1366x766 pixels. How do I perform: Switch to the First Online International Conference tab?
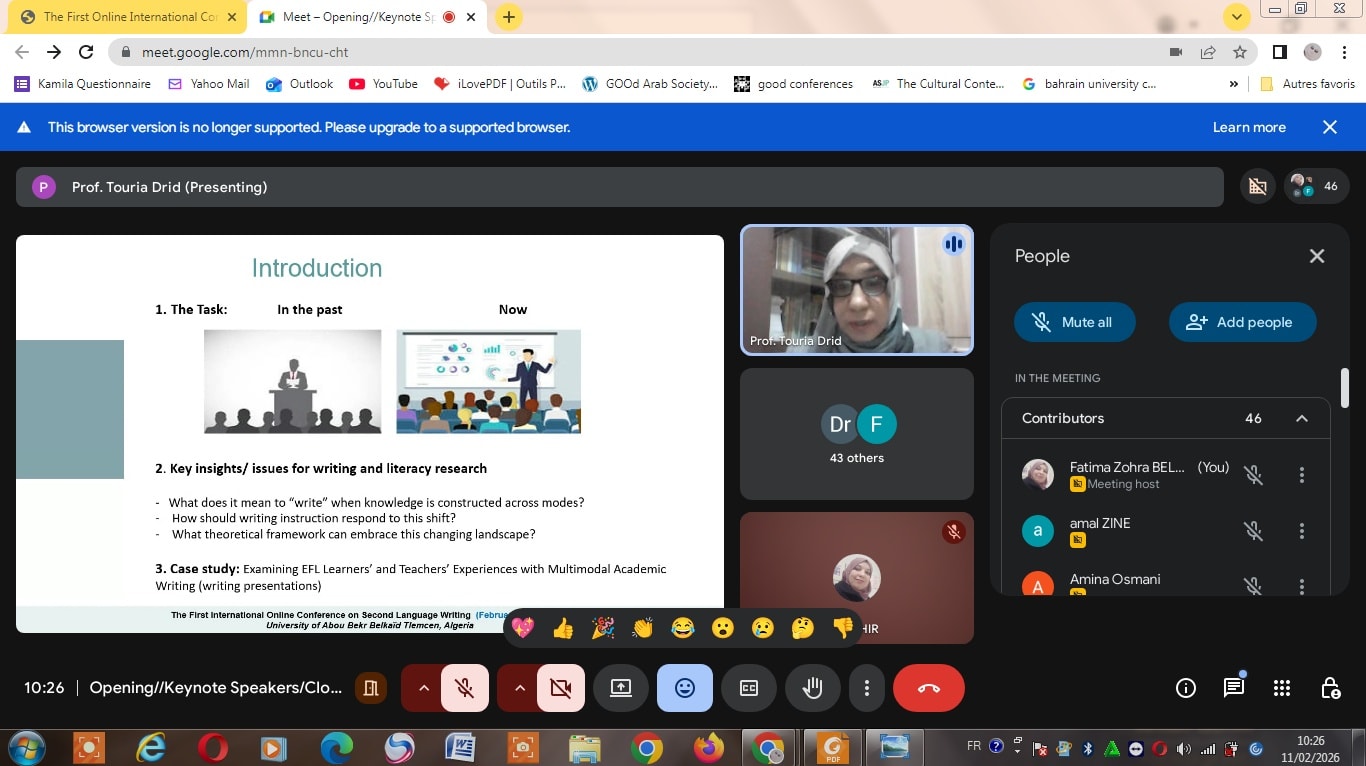[x=130, y=17]
